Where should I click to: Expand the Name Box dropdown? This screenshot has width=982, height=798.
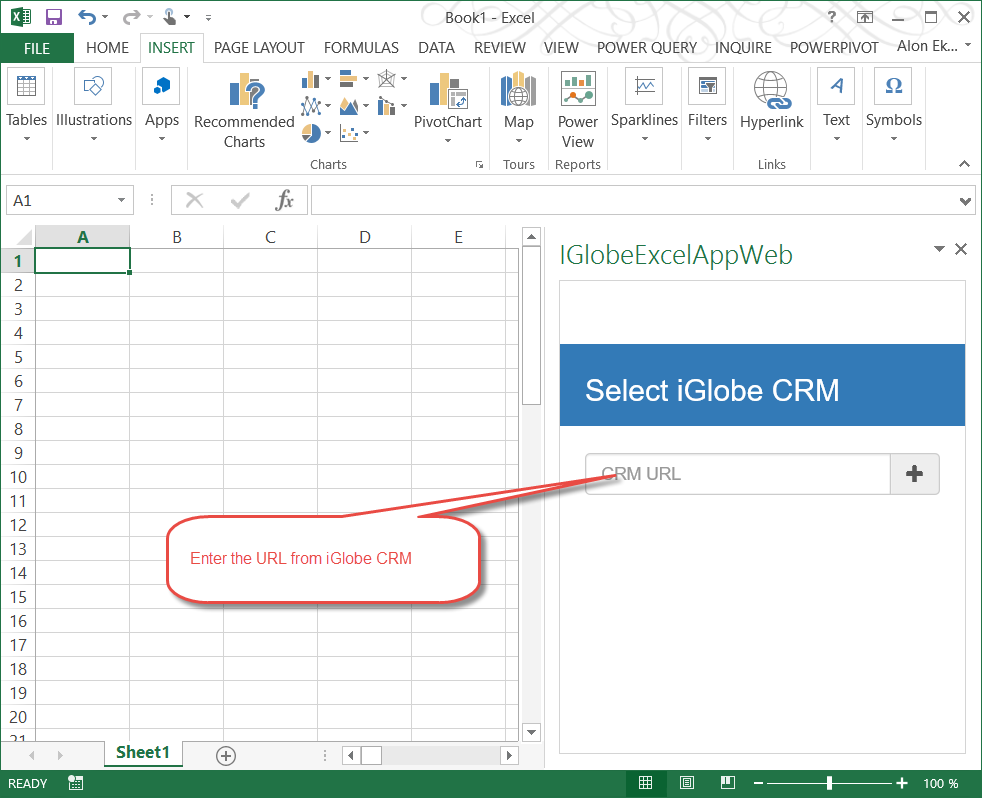pyautogui.click(x=121, y=200)
